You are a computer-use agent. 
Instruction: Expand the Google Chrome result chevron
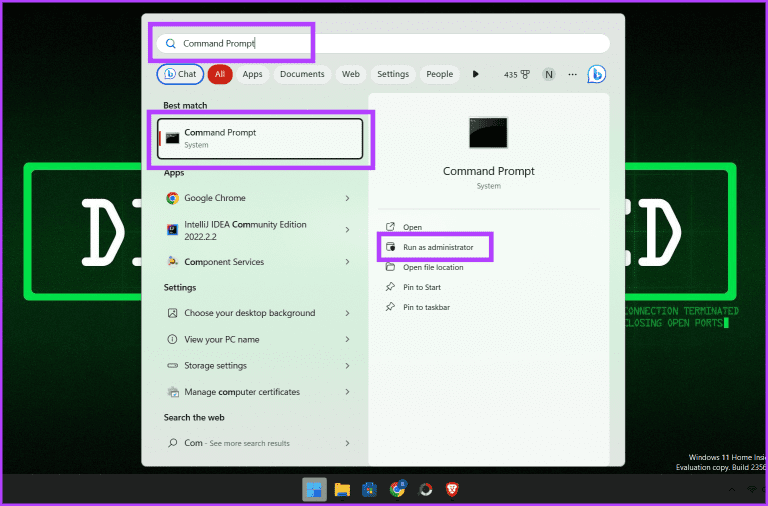click(347, 198)
